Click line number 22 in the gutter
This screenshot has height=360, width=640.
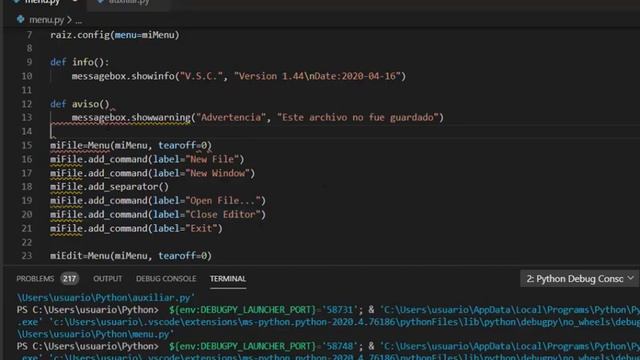point(27,242)
